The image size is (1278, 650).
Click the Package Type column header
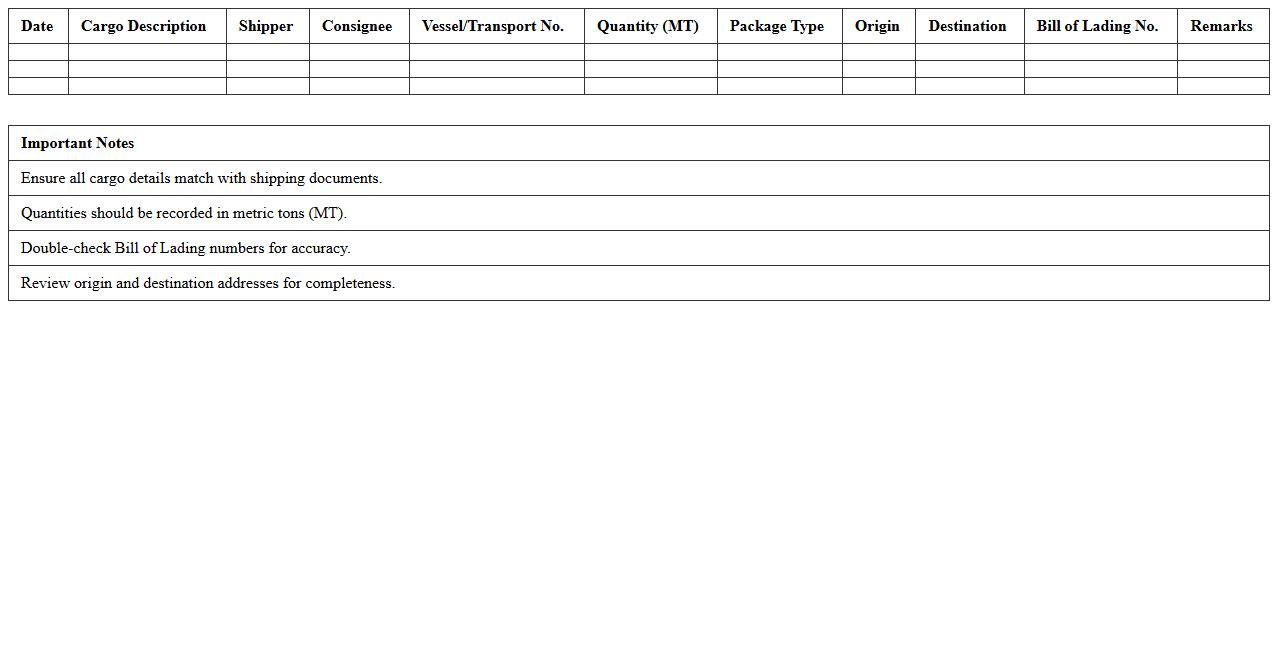(x=777, y=26)
